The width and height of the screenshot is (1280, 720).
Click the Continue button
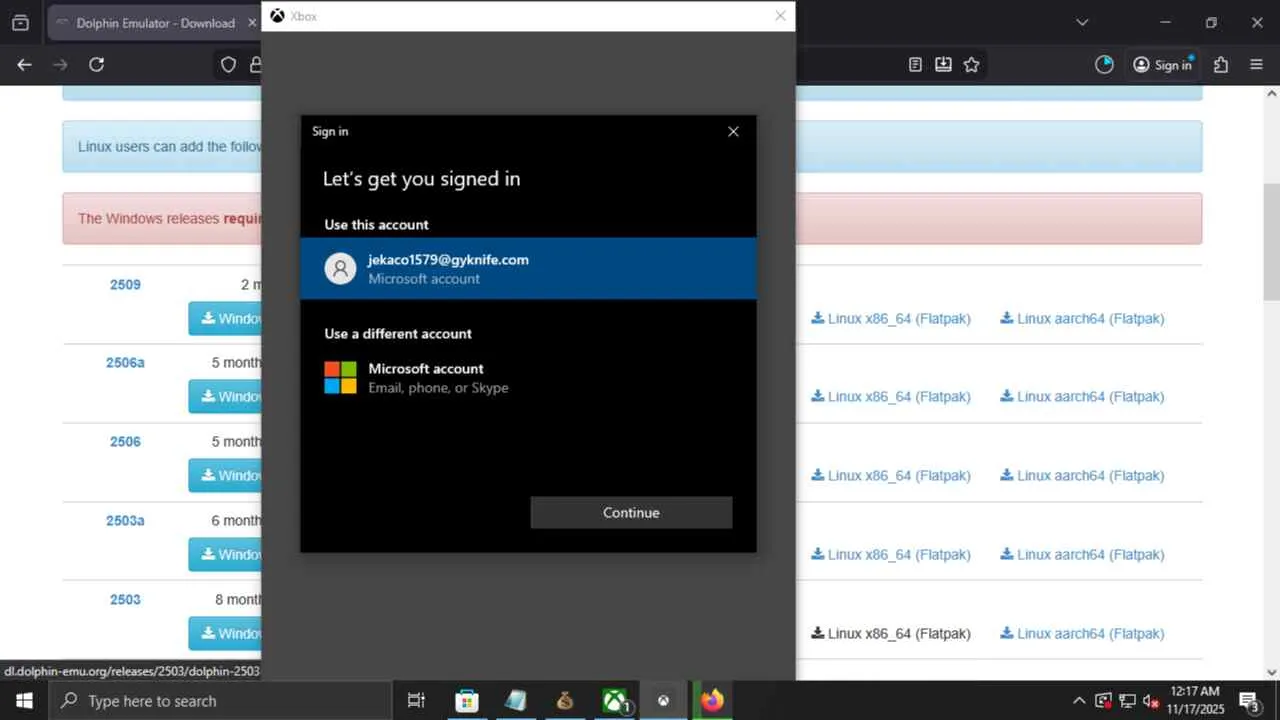coord(631,512)
